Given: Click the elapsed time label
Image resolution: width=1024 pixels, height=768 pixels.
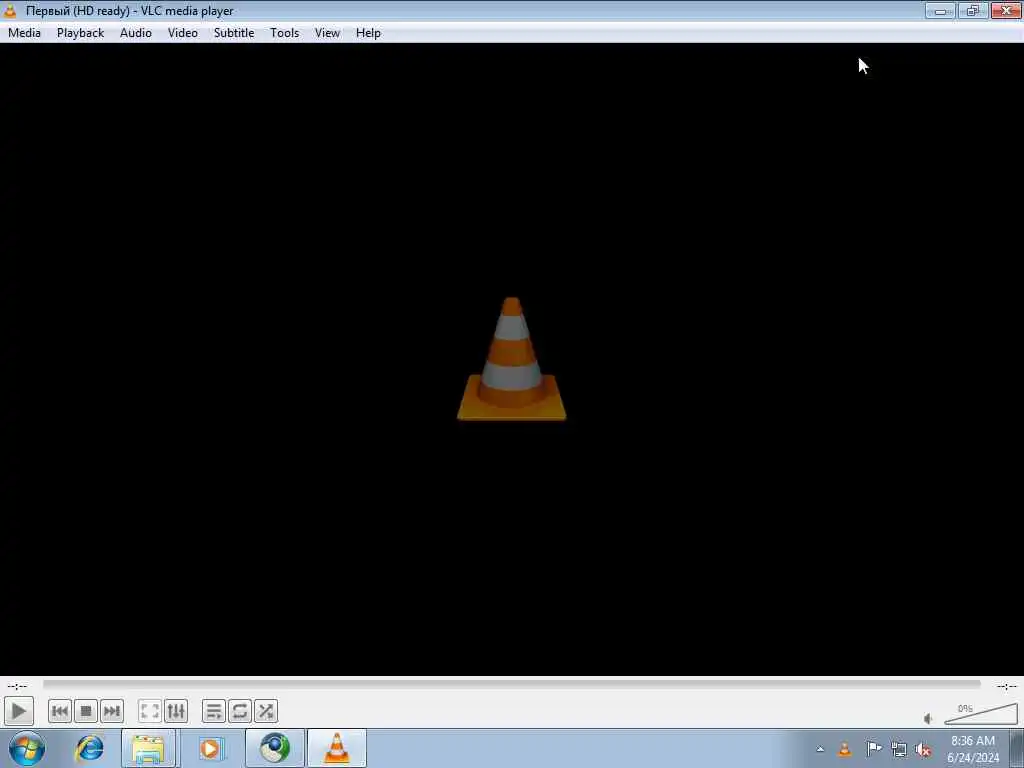Looking at the screenshot, I should coord(17,686).
